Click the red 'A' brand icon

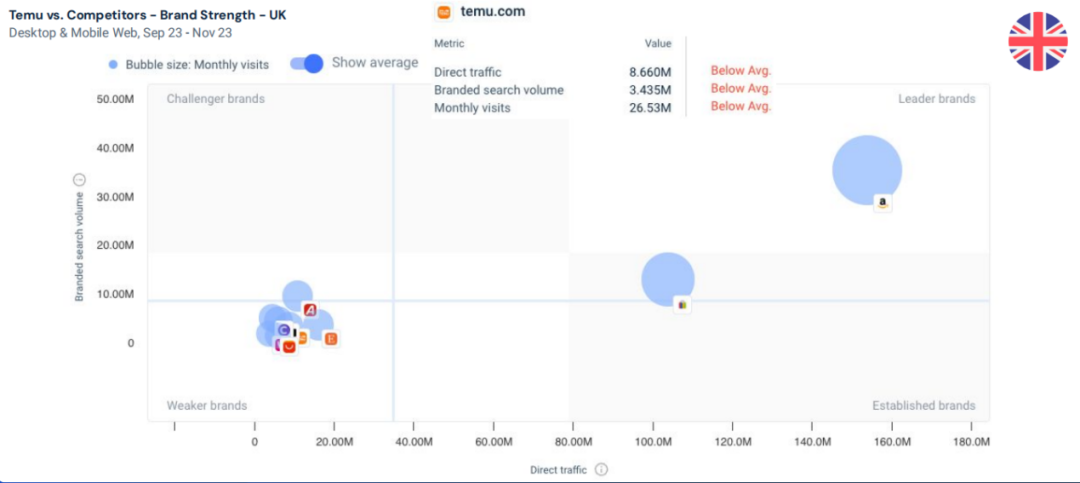tap(310, 310)
